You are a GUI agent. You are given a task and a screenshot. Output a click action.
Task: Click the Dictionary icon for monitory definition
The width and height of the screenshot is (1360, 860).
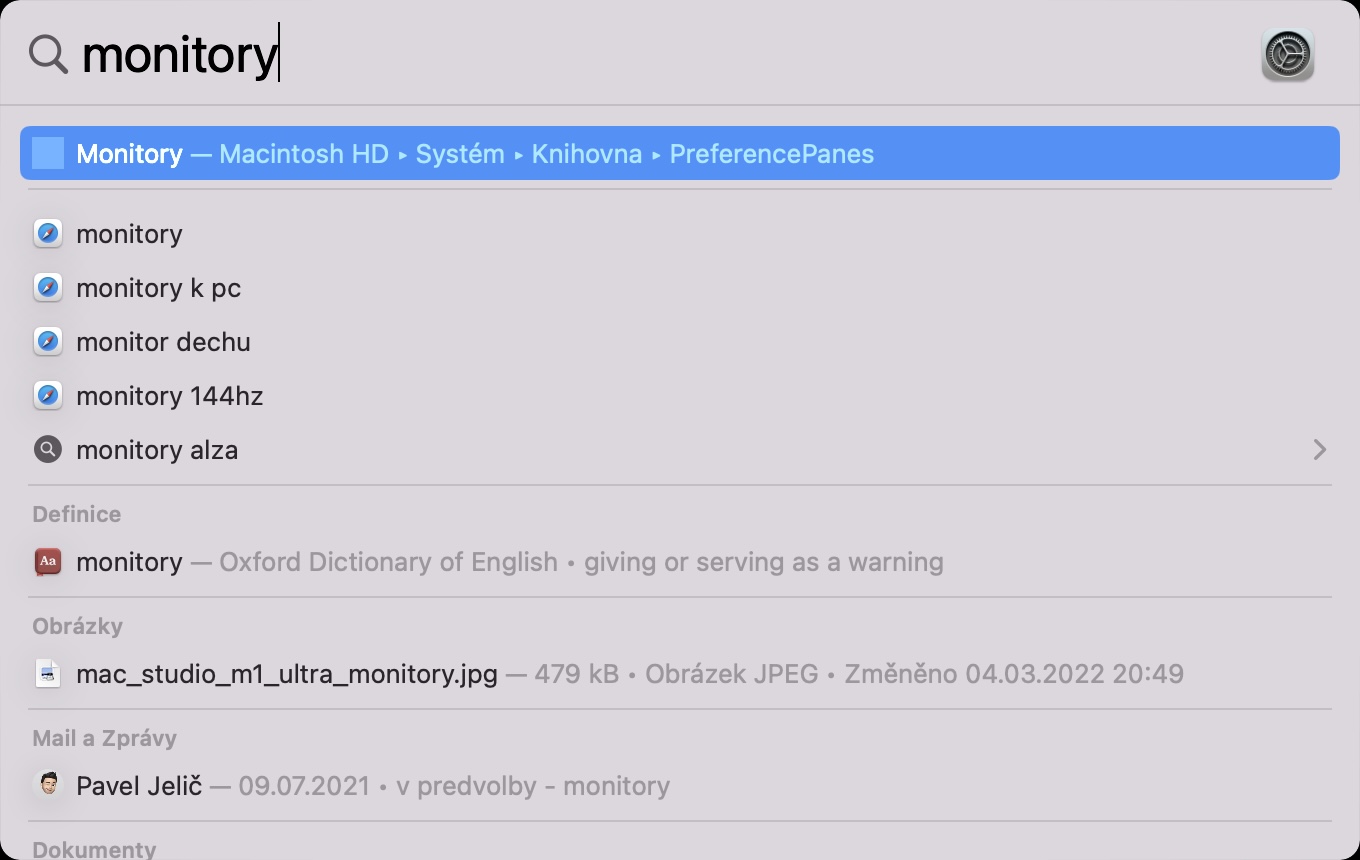tap(48, 562)
